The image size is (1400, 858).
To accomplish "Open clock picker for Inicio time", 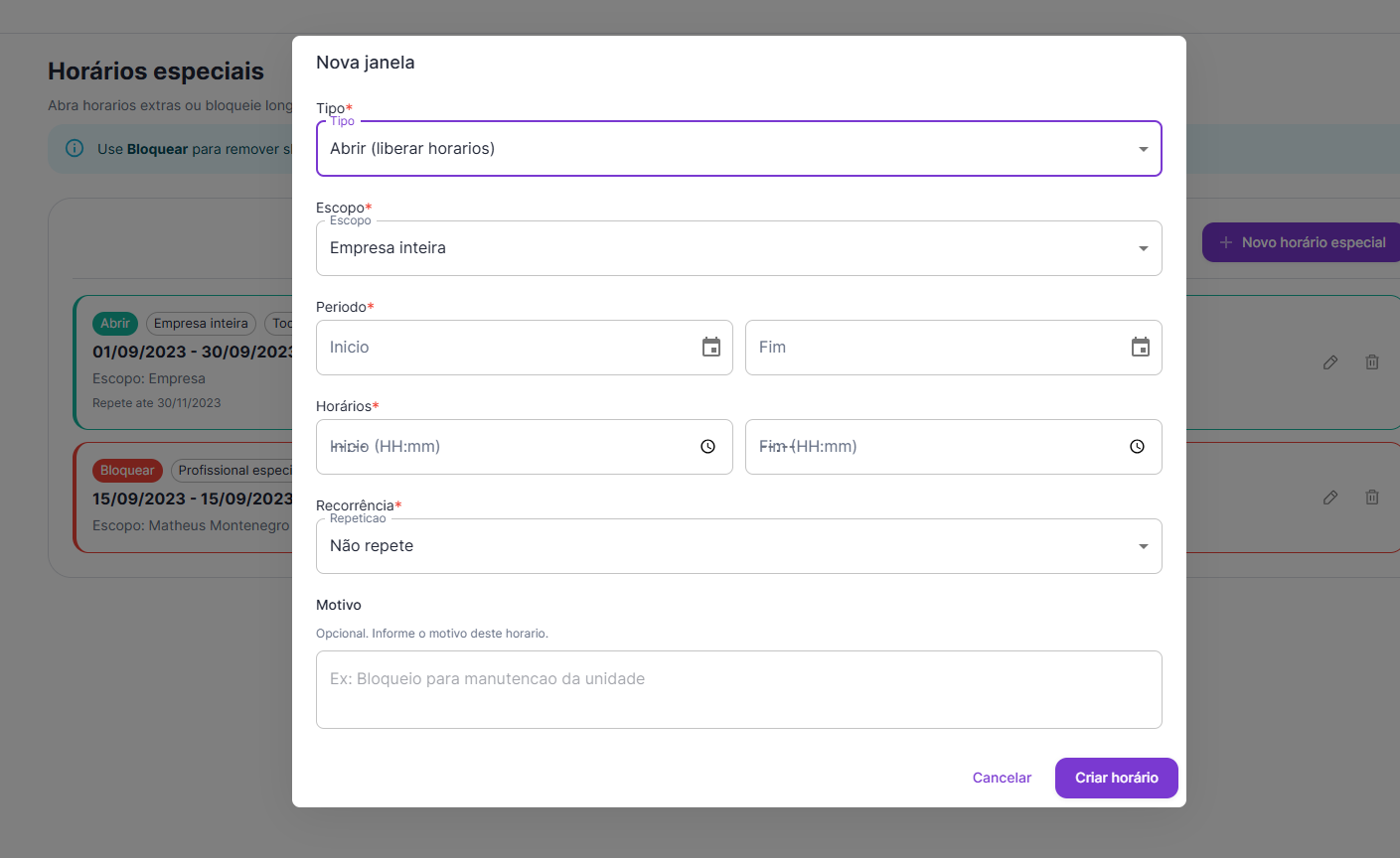I will [708, 447].
